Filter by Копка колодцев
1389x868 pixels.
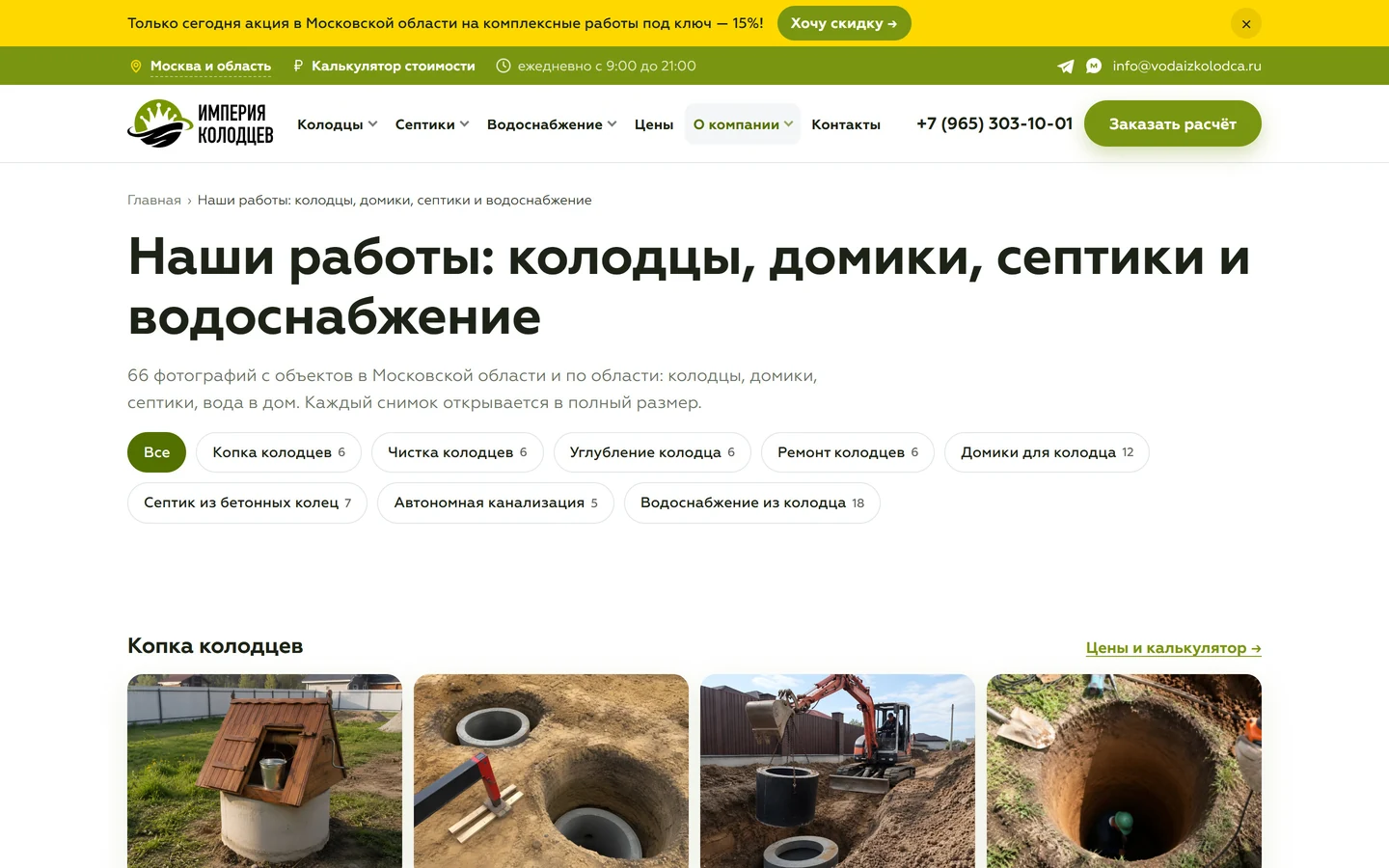279,452
